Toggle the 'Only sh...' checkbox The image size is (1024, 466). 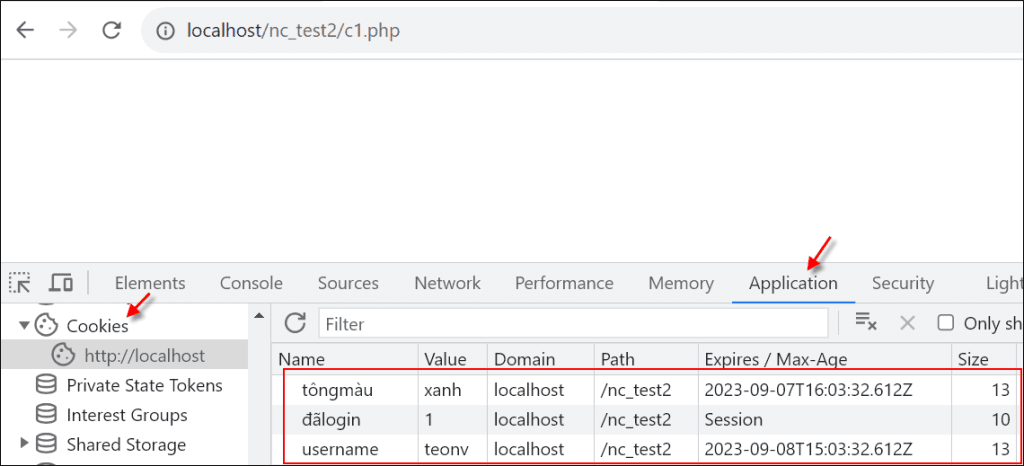point(946,322)
